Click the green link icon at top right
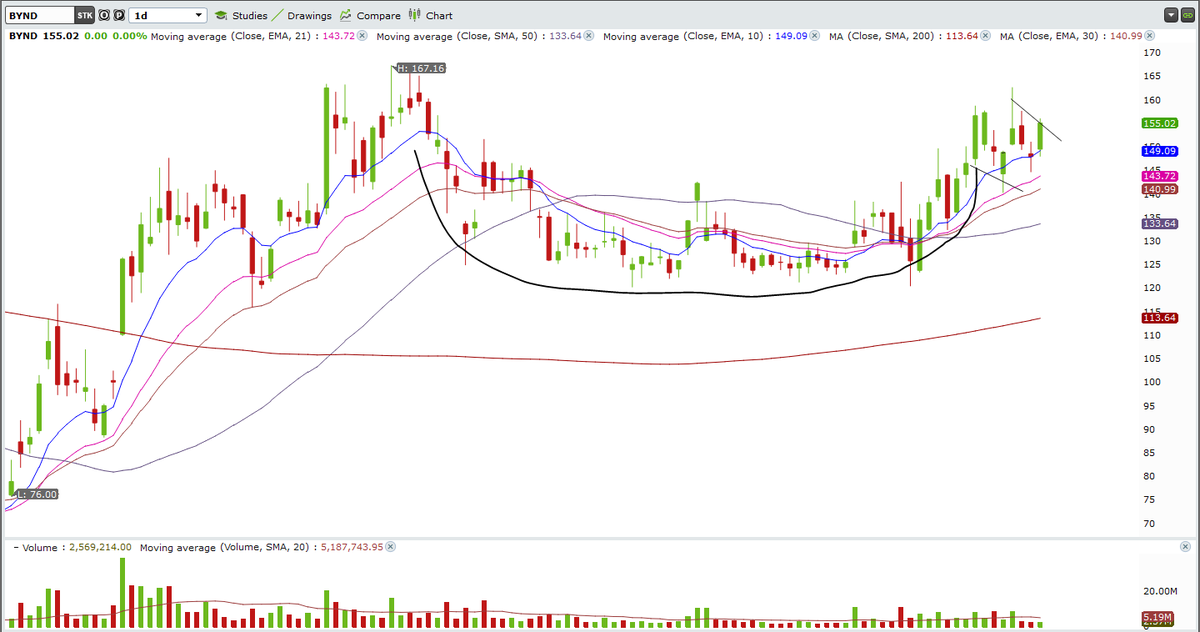 [x=1187, y=15]
